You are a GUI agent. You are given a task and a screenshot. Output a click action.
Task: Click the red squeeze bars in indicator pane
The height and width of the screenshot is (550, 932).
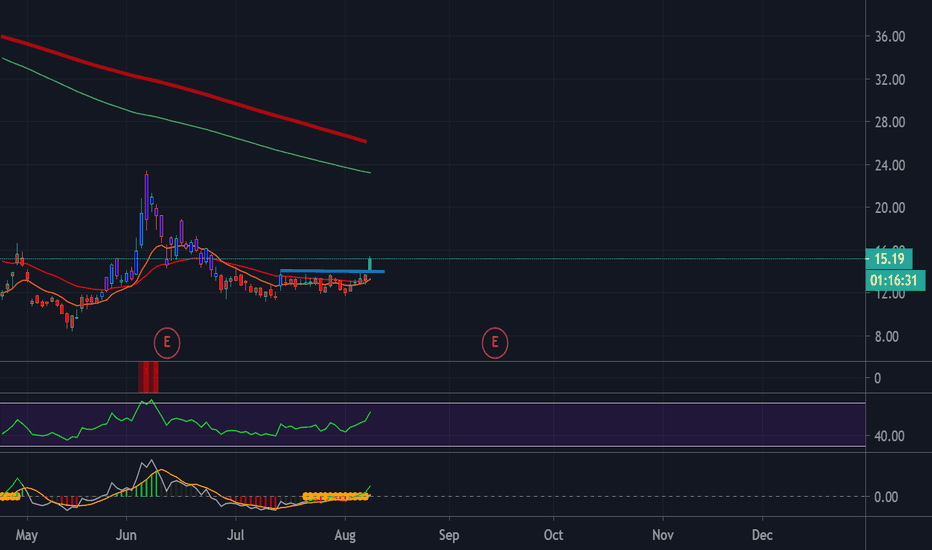pyautogui.click(x=149, y=377)
